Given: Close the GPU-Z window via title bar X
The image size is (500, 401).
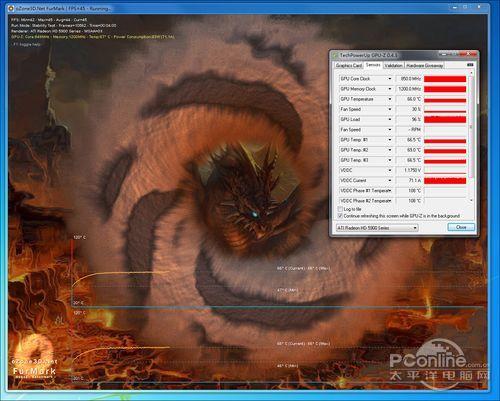Looking at the screenshot, I should pyautogui.click(x=469, y=53).
